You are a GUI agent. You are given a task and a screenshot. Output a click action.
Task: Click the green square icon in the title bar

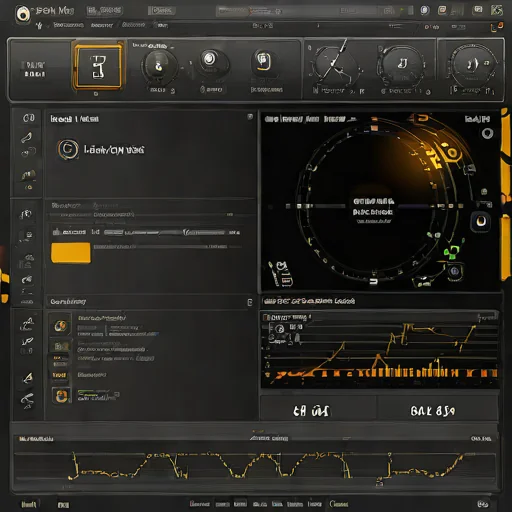tap(497, 10)
